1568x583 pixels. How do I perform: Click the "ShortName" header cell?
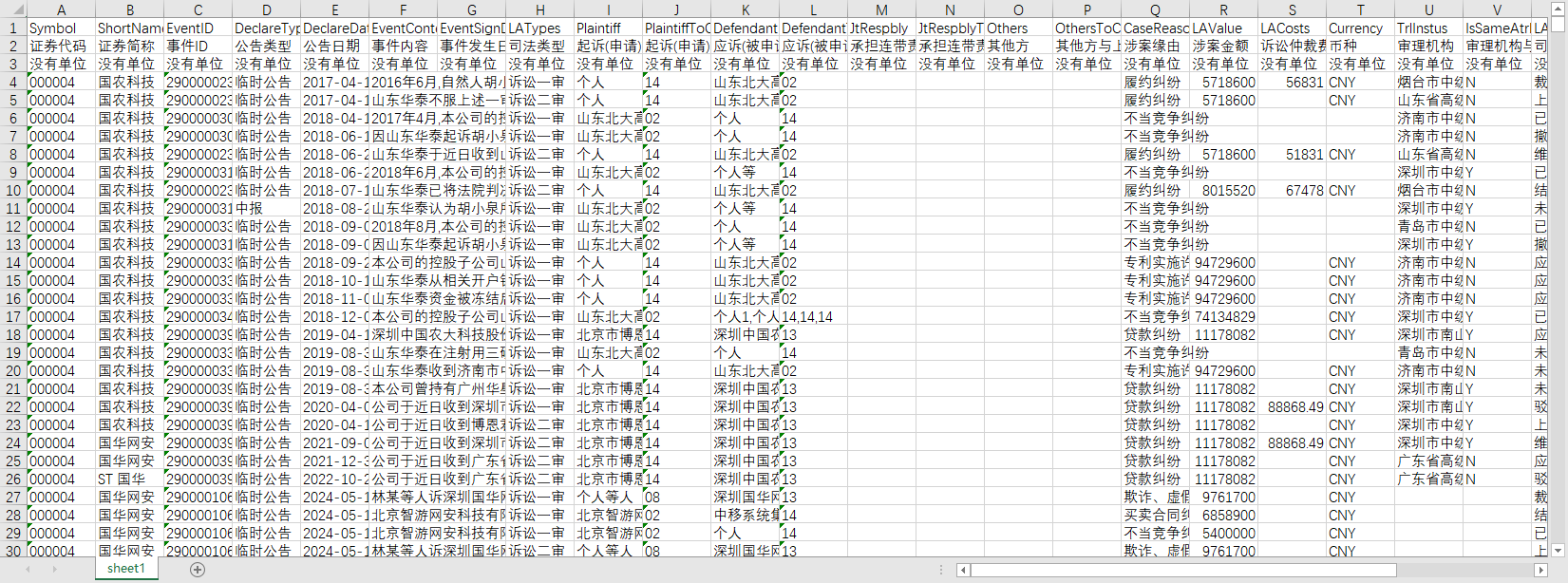pyautogui.click(x=129, y=28)
